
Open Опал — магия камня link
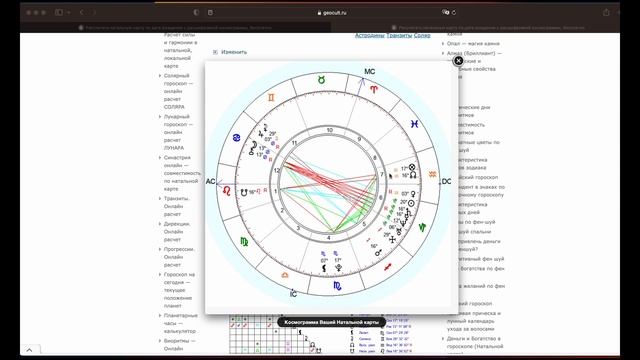point(473,43)
